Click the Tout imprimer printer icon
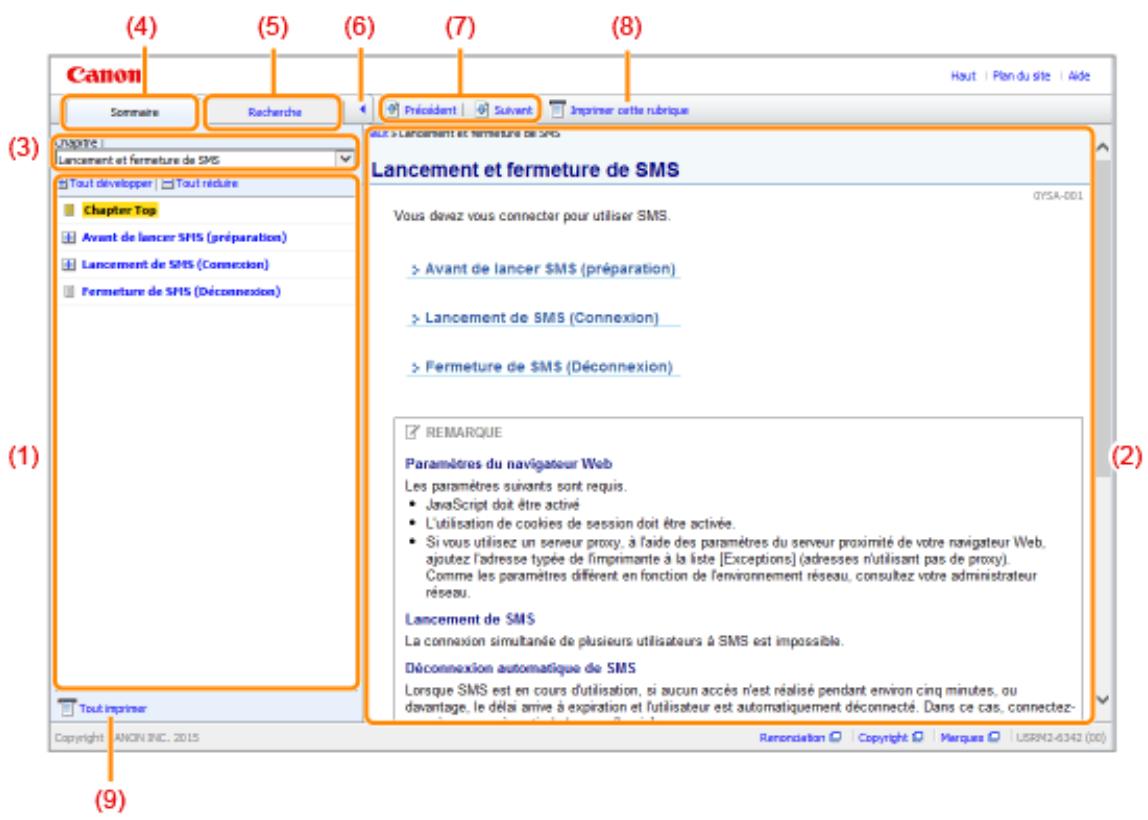Image resolution: width=1148 pixels, height=820 pixels. coord(67,708)
